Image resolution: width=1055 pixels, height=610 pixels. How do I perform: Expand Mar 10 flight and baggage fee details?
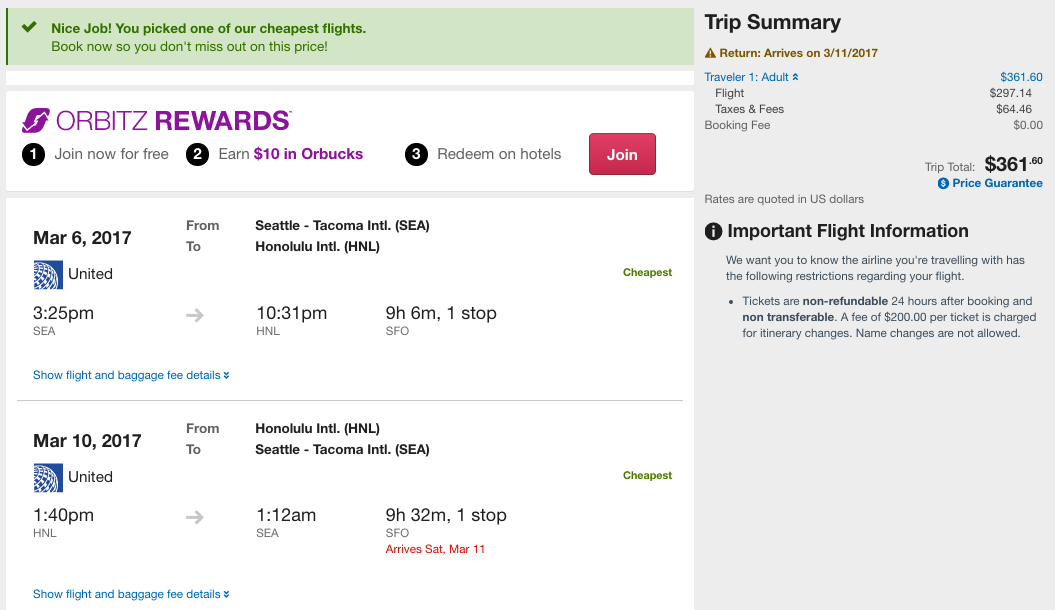pos(131,594)
